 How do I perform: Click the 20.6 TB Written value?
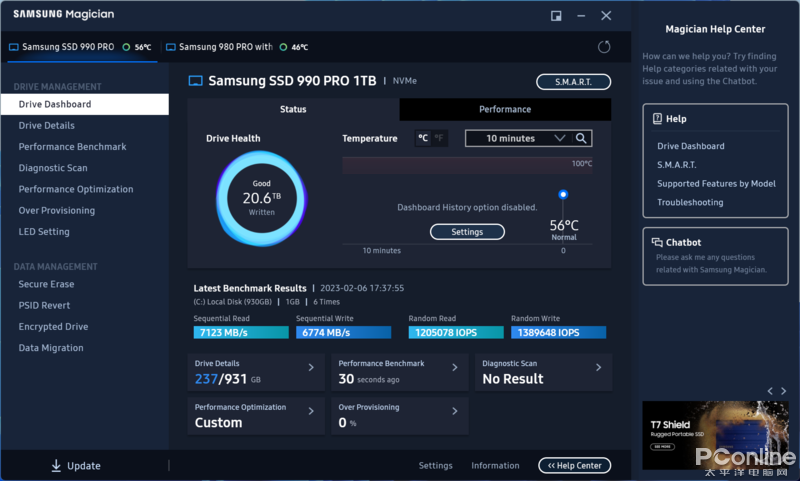point(261,198)
